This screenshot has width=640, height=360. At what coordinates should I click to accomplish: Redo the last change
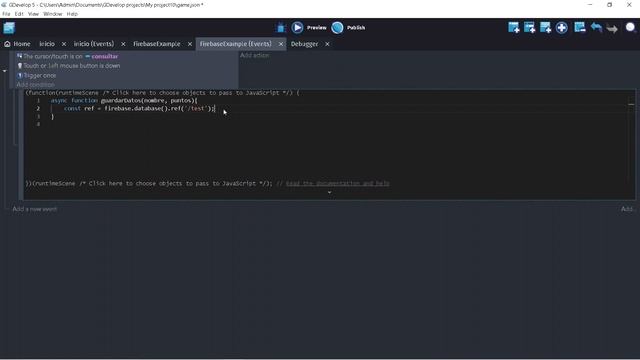[612, 28]
